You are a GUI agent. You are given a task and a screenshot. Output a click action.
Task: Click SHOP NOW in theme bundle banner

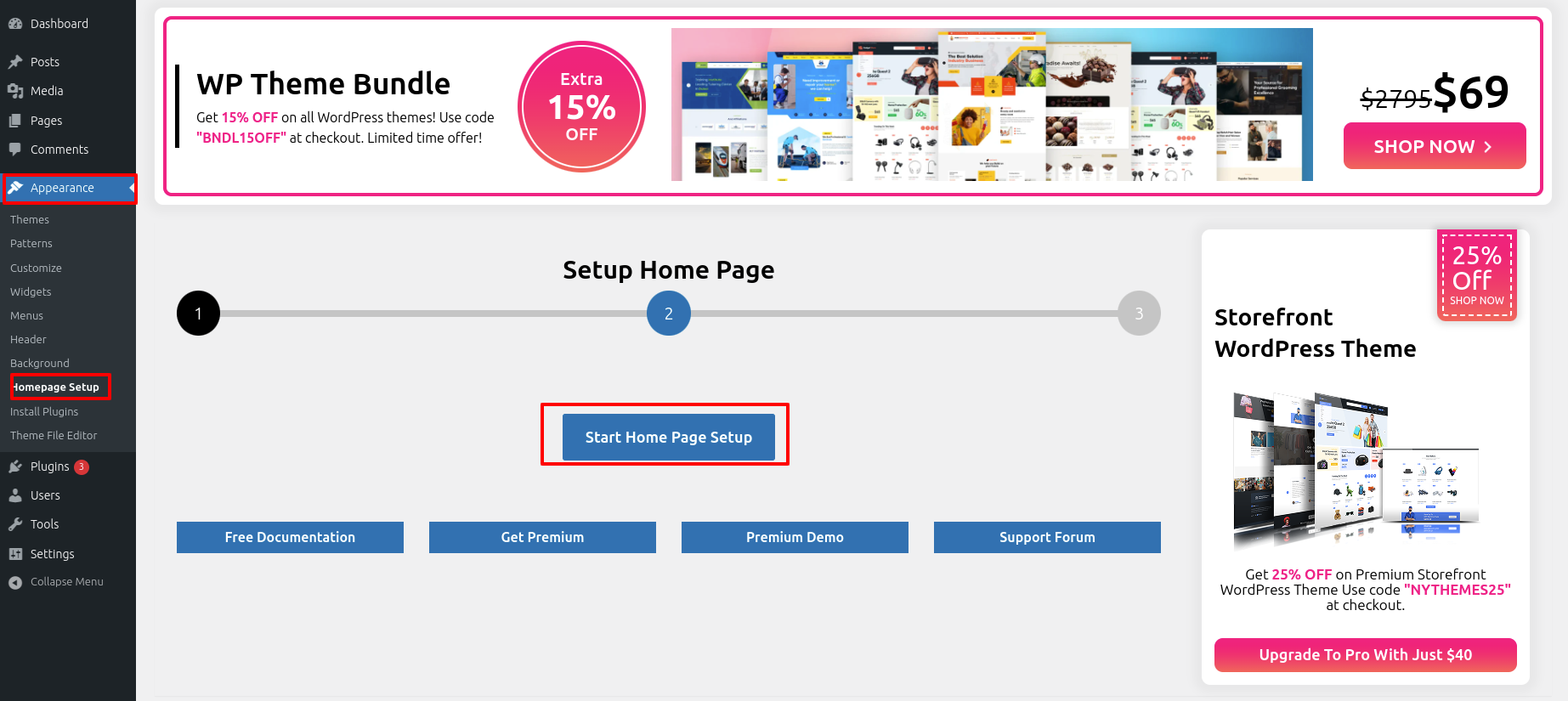point(1435,146)
